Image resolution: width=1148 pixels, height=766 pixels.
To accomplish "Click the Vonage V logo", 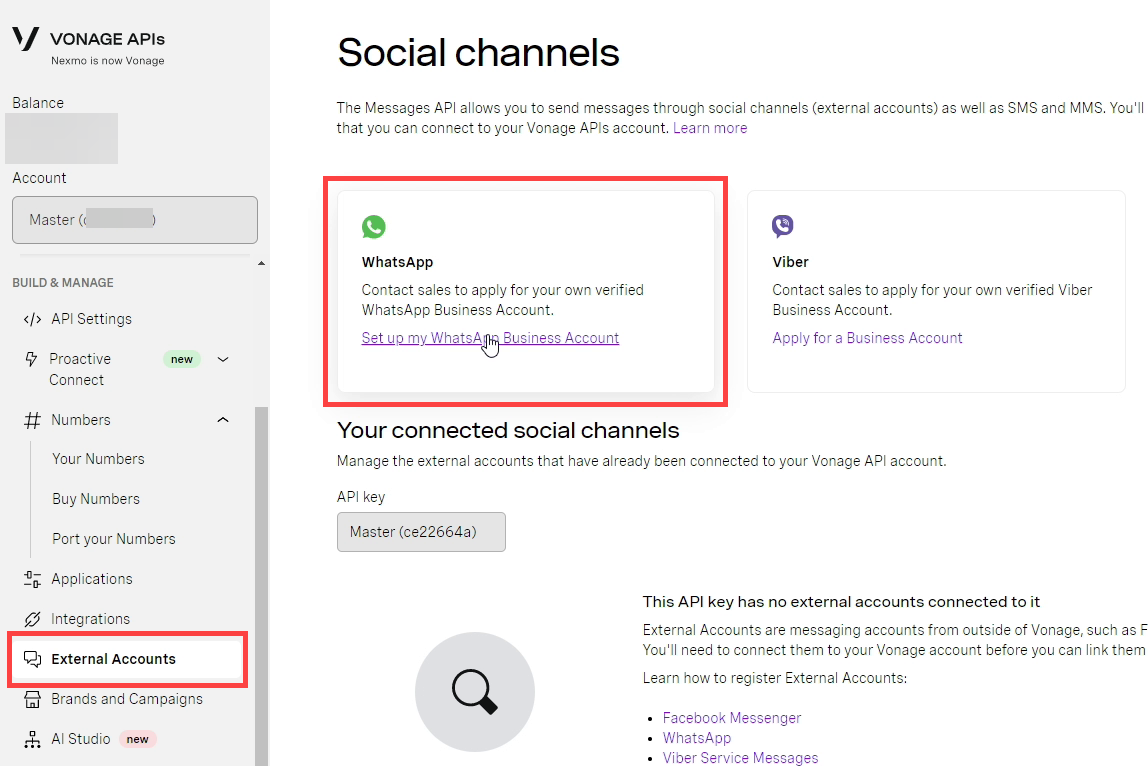I will point(26,39).
